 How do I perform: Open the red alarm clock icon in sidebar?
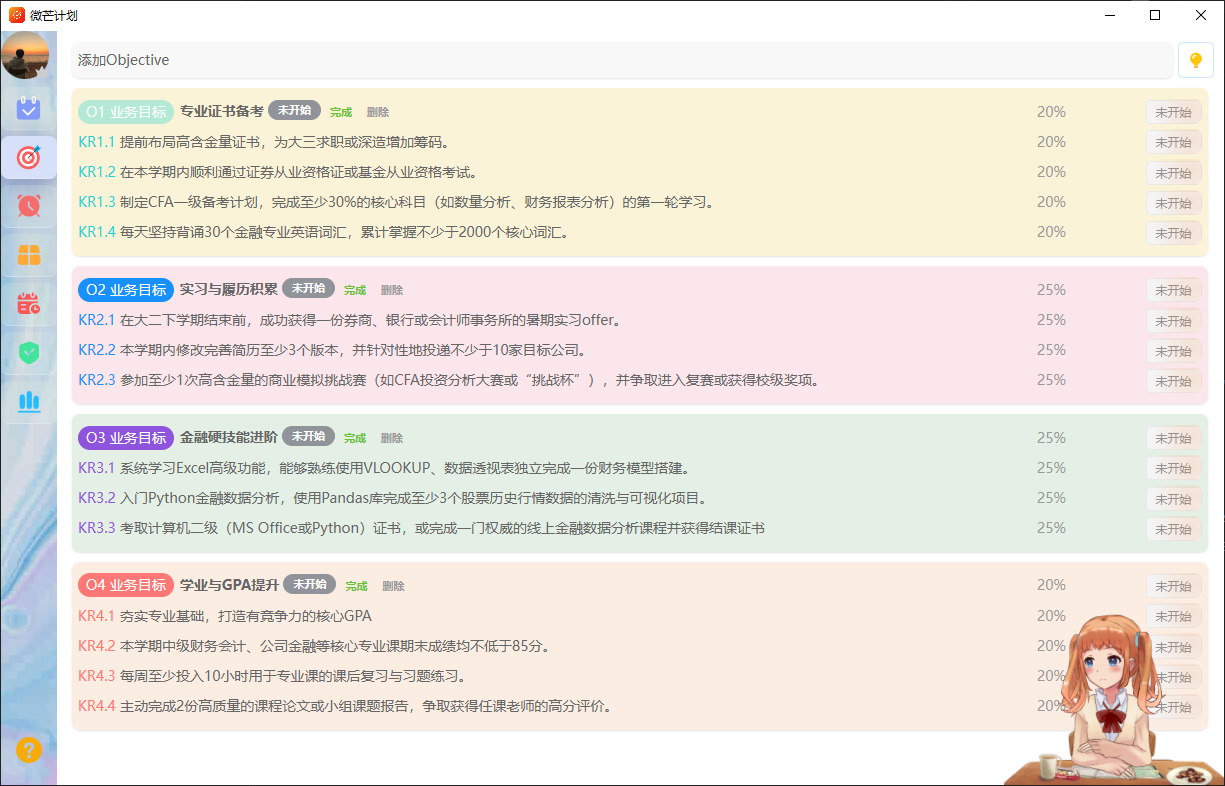(x=29, y=206)
